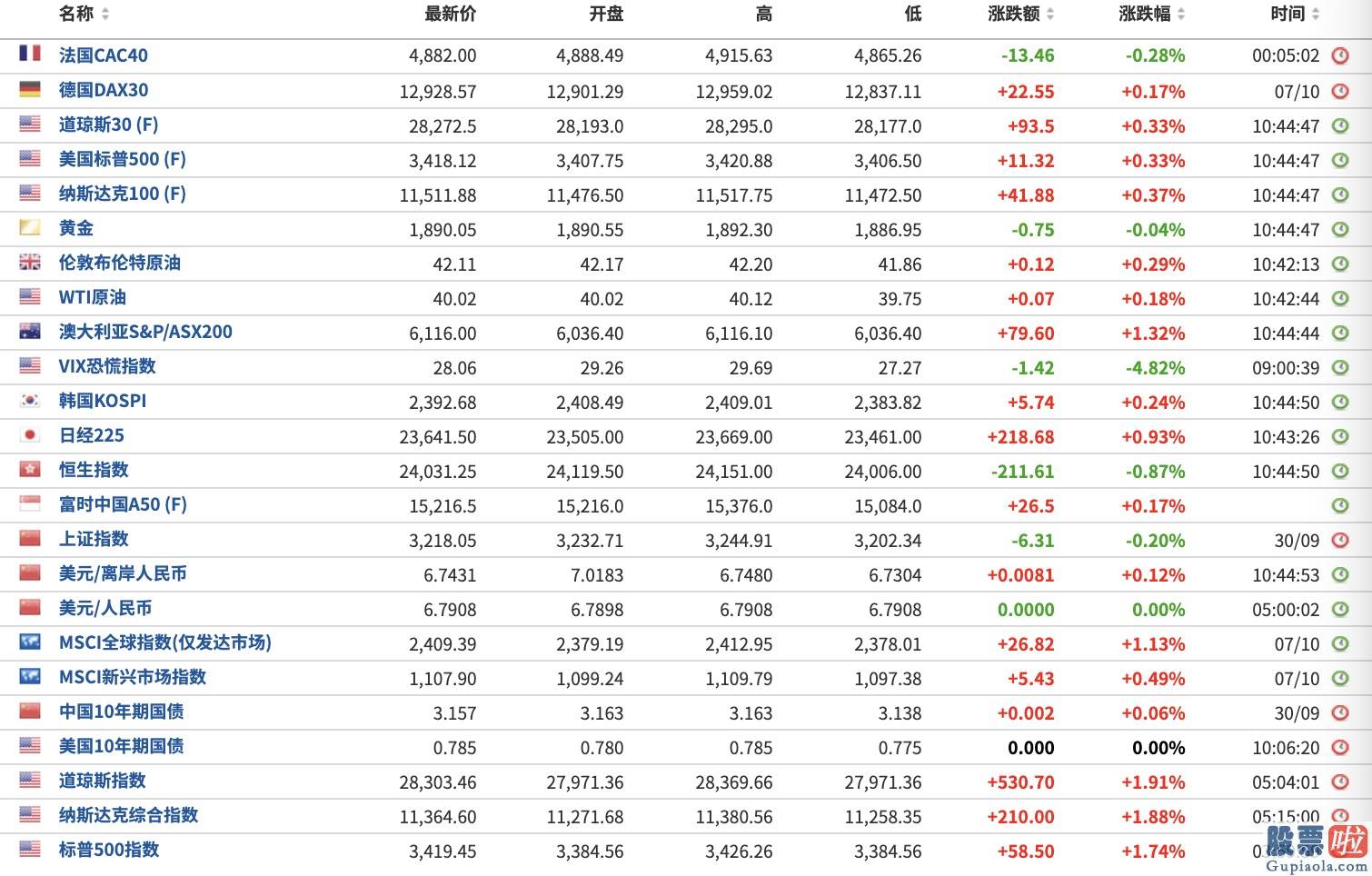Click the Japan flag icon beside 日经225
This screenshot has height=876, width=1372.
click(x=30, y=433)
